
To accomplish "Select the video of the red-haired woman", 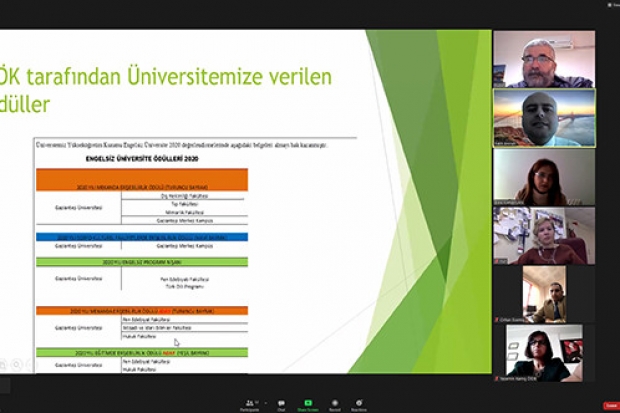I will pyautogui.click(x=543, y=177).
